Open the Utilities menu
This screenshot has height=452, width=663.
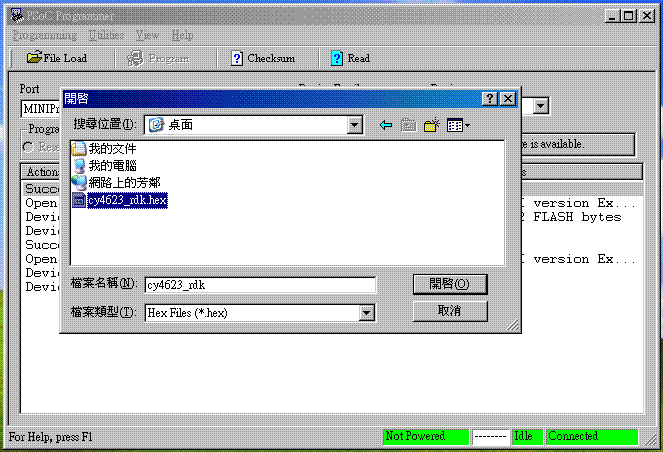[107, 35]
